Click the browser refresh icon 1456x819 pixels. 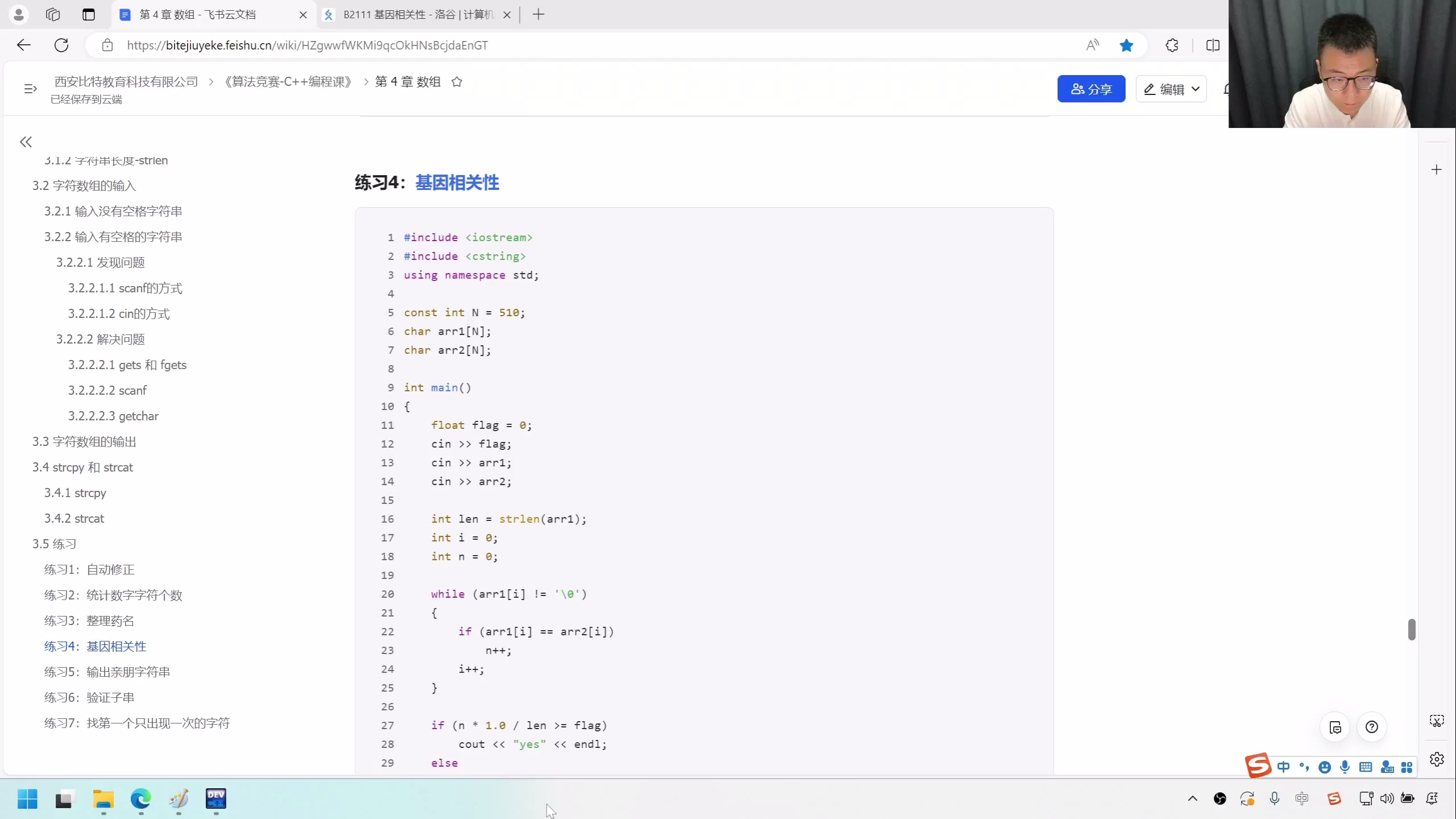[61, 45]
